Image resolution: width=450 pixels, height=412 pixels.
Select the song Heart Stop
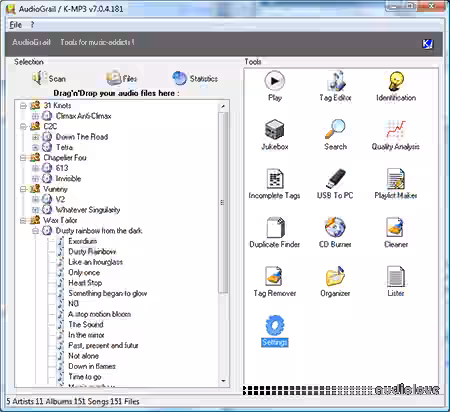pyautogui.click(x=85, y=283)
